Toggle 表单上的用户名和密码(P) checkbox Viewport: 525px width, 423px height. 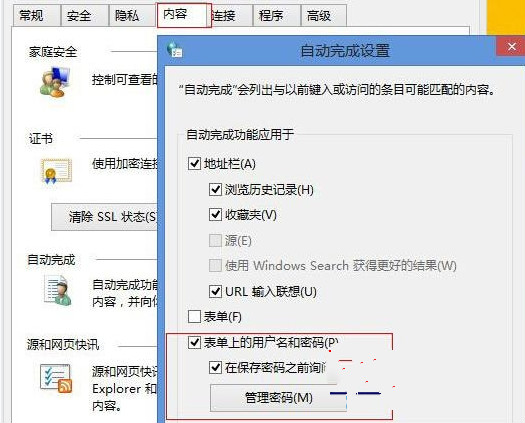click(x=195, y=342)
